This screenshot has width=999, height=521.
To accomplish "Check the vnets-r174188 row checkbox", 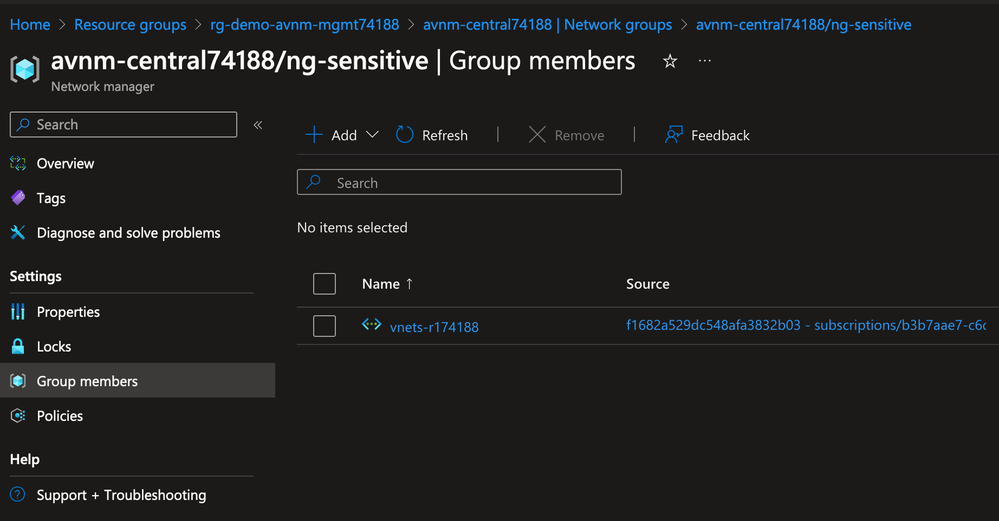I will [x=324, y=326].
